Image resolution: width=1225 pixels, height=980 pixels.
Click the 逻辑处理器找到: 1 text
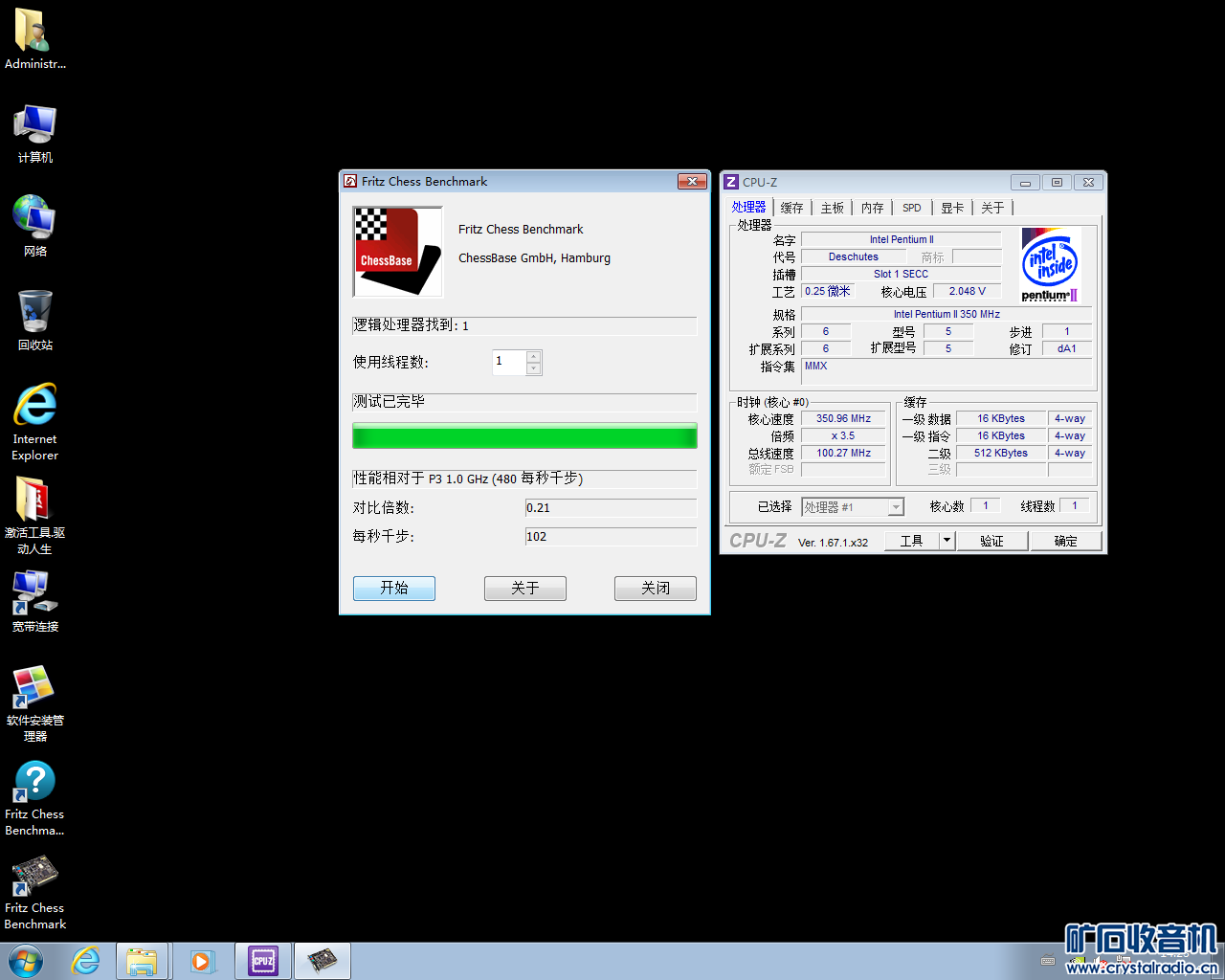(x=412, y=325)
